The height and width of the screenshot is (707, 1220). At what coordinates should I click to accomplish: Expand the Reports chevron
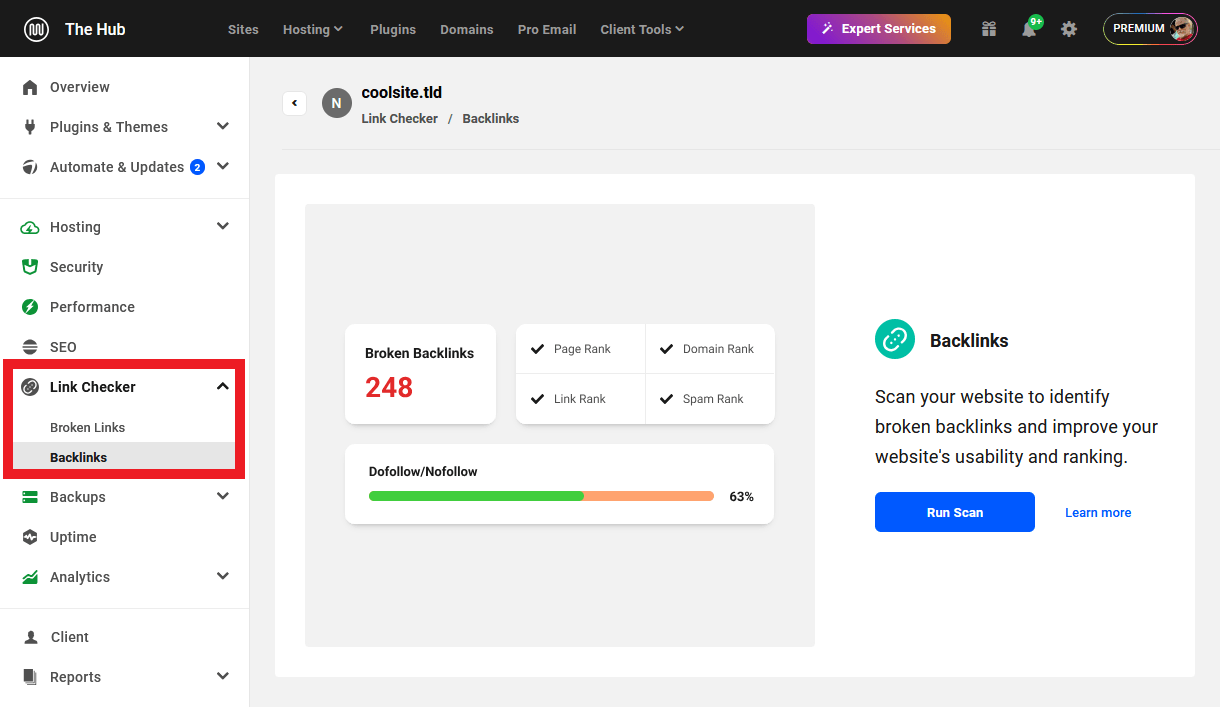tap(223, 676)
